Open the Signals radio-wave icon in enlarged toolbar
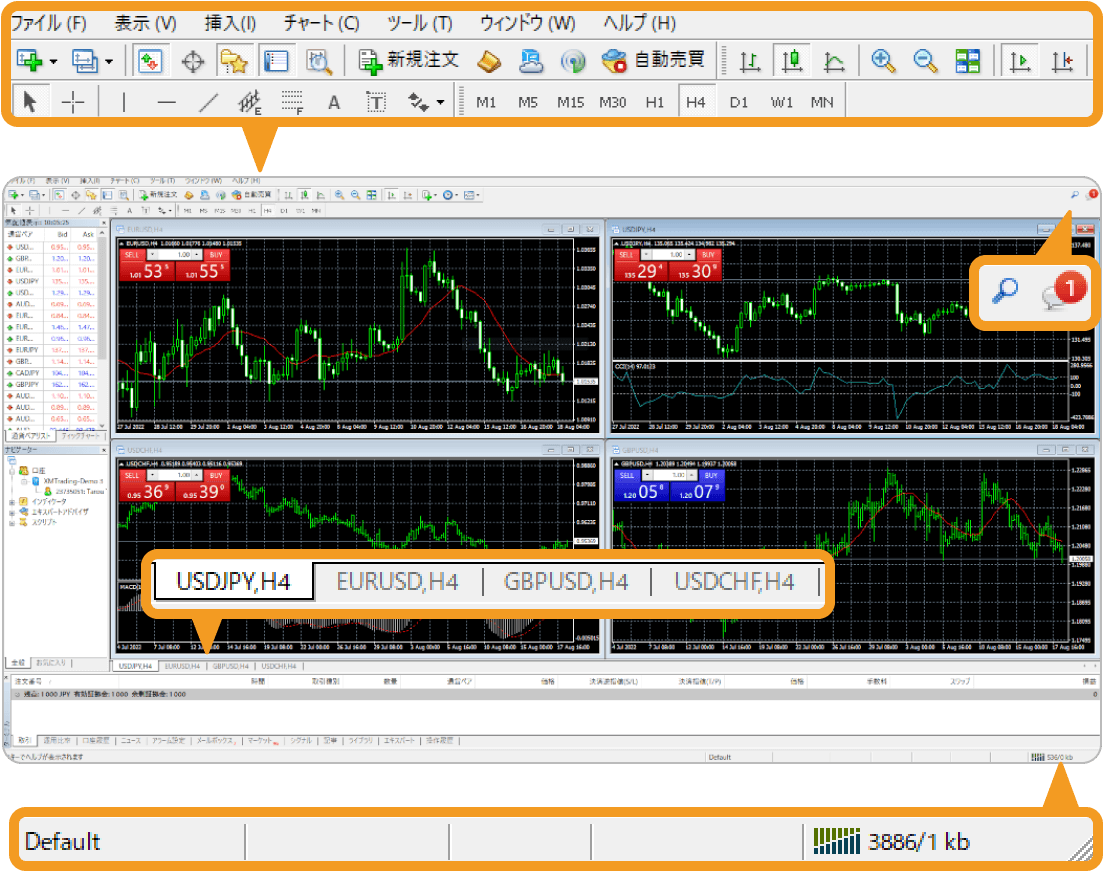1103x872 pixels. tap(573, 62)
